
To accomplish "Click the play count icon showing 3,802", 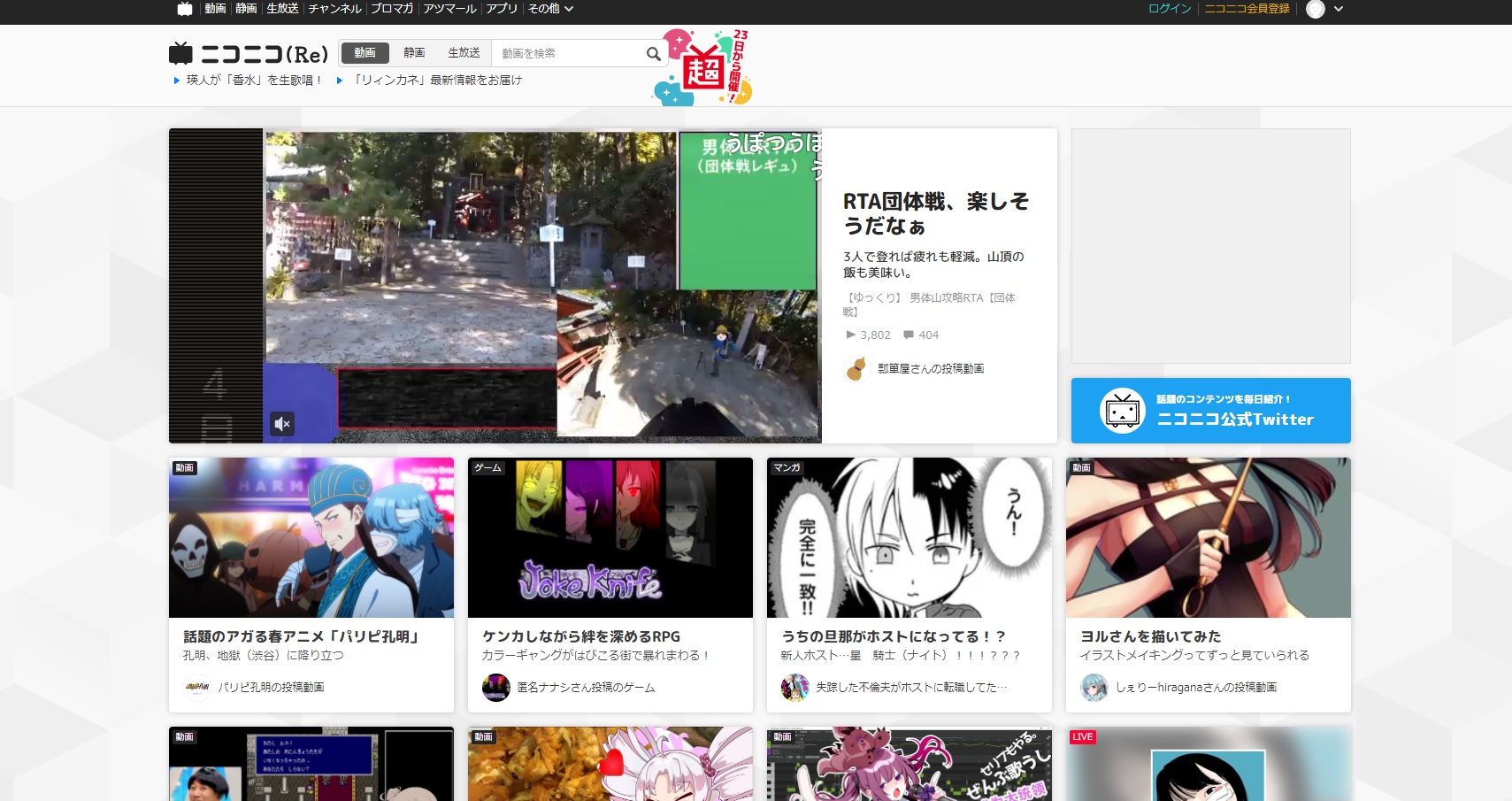I will coord(851,335).
